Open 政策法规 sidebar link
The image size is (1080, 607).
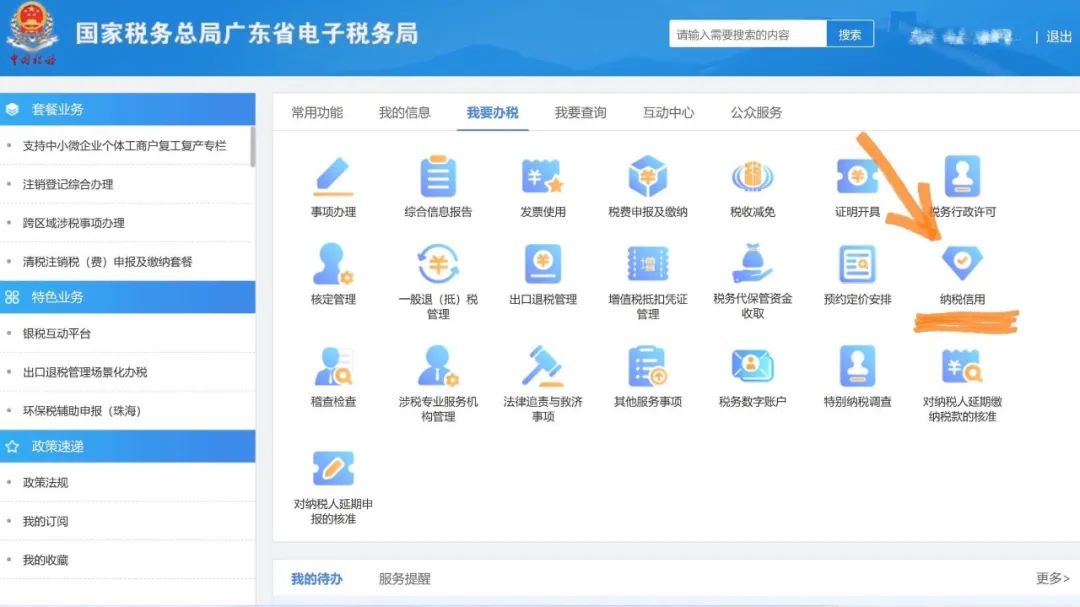45,482
